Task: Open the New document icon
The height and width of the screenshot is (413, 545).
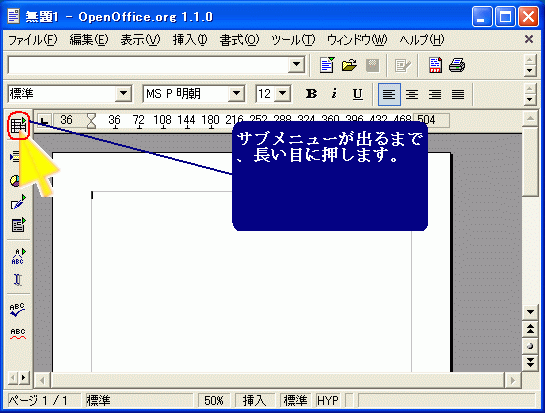Action: (x=327, y=65)
